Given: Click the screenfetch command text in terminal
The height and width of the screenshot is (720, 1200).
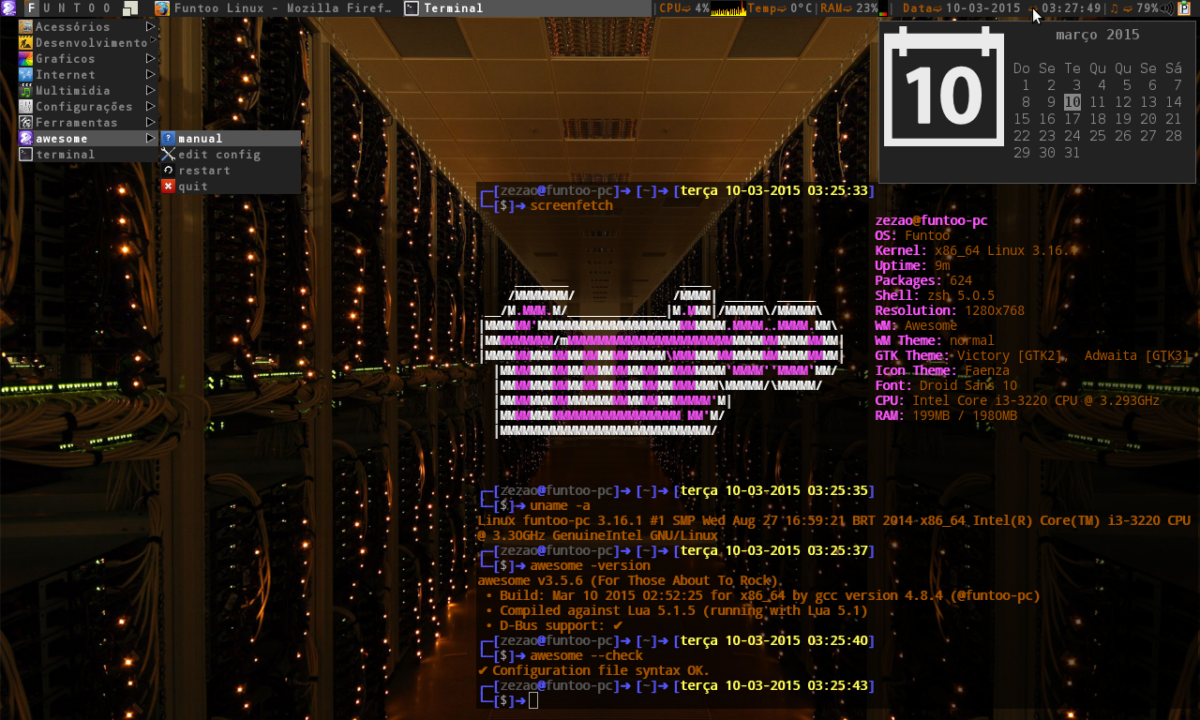Looking at the screenshot, I should pyautogui.click(x=572, y=206).
